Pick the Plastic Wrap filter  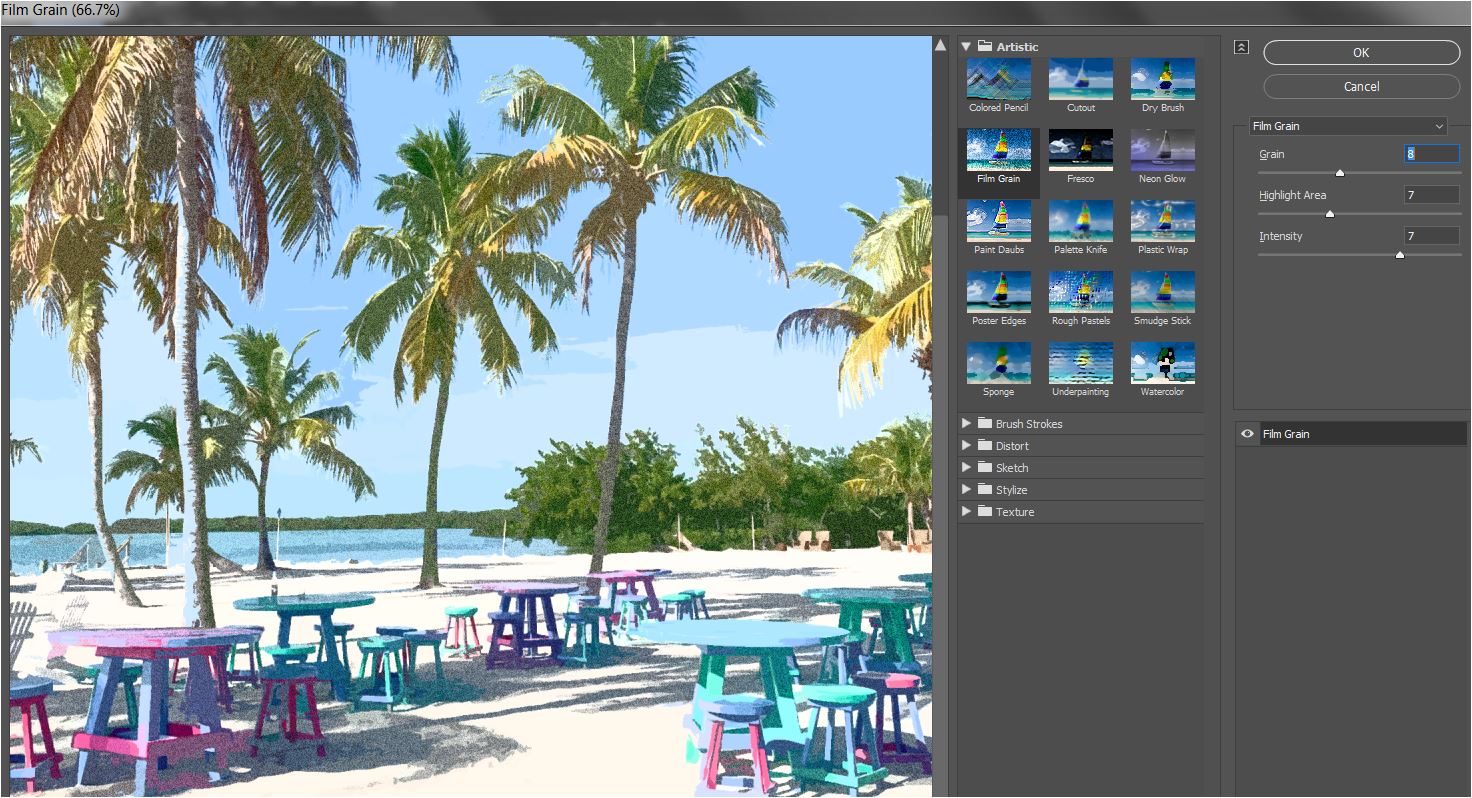(1162, 221)
